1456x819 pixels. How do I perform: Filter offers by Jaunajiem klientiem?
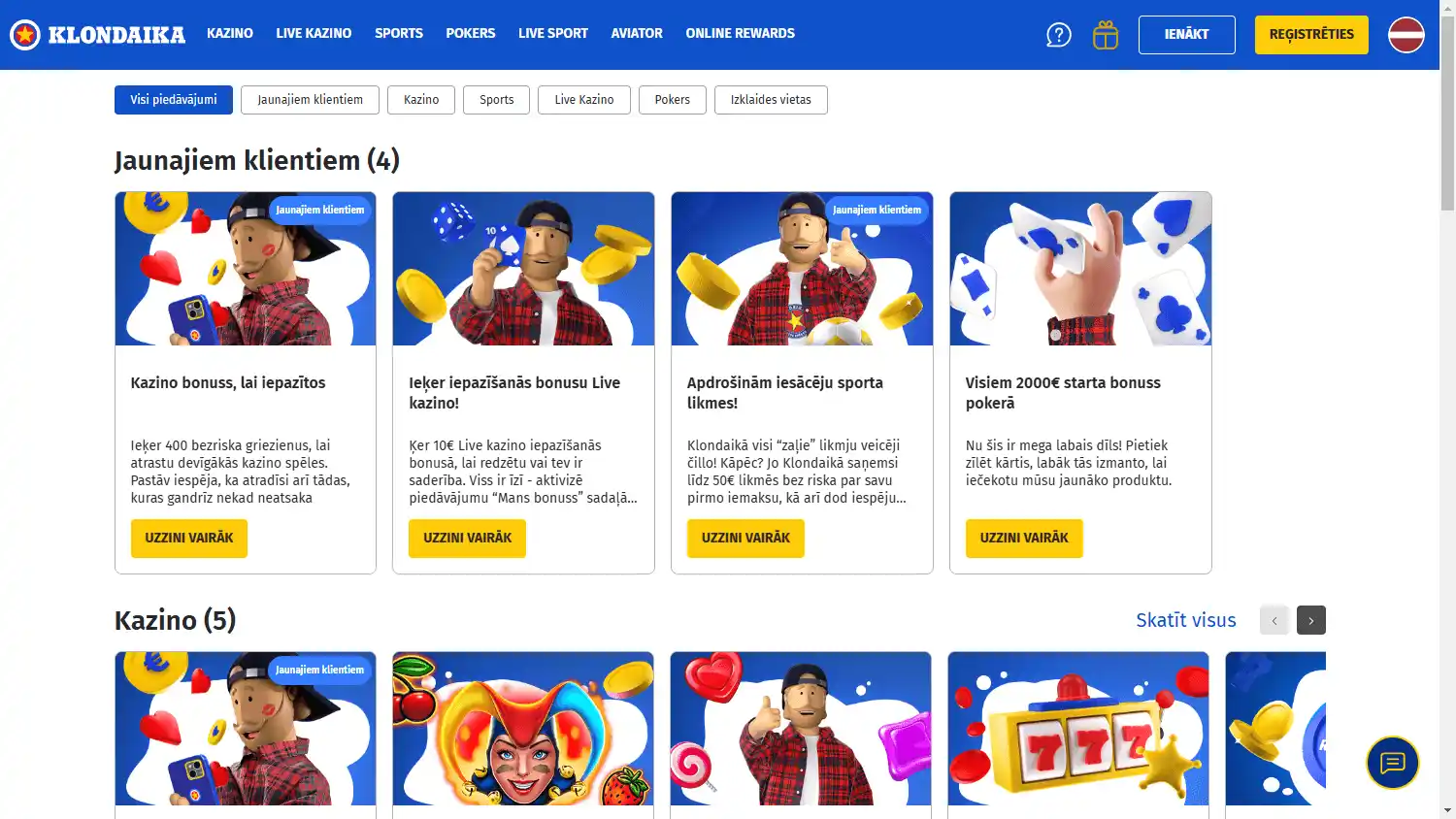click(x=310, y=100)
